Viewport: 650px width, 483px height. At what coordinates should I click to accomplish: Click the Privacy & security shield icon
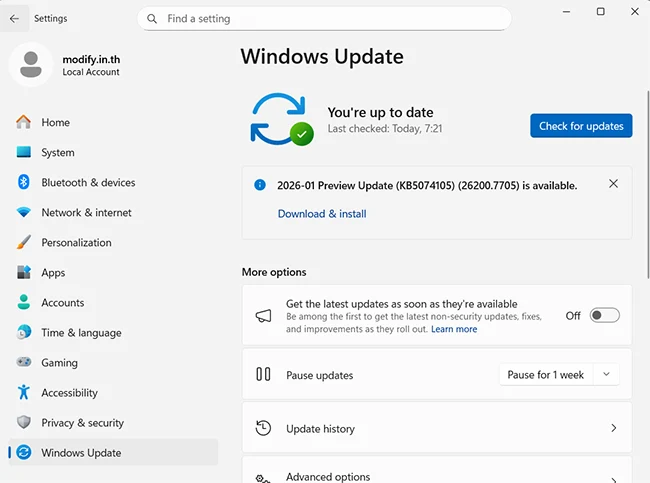24,422
